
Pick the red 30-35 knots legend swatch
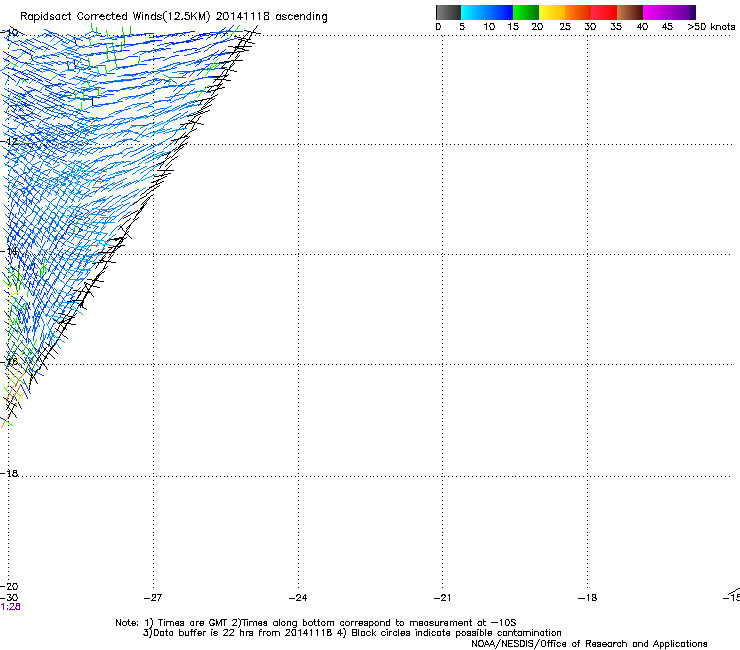tap(604, 12)
